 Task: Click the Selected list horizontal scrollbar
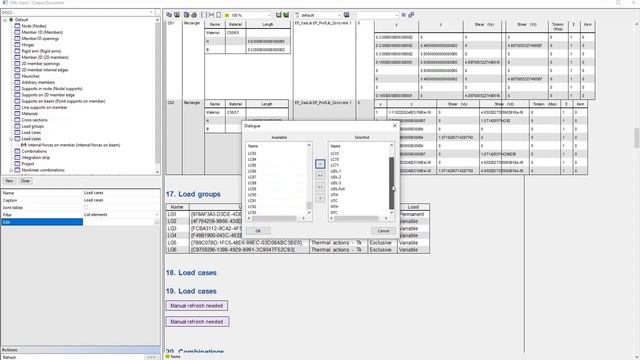(356, 218)
